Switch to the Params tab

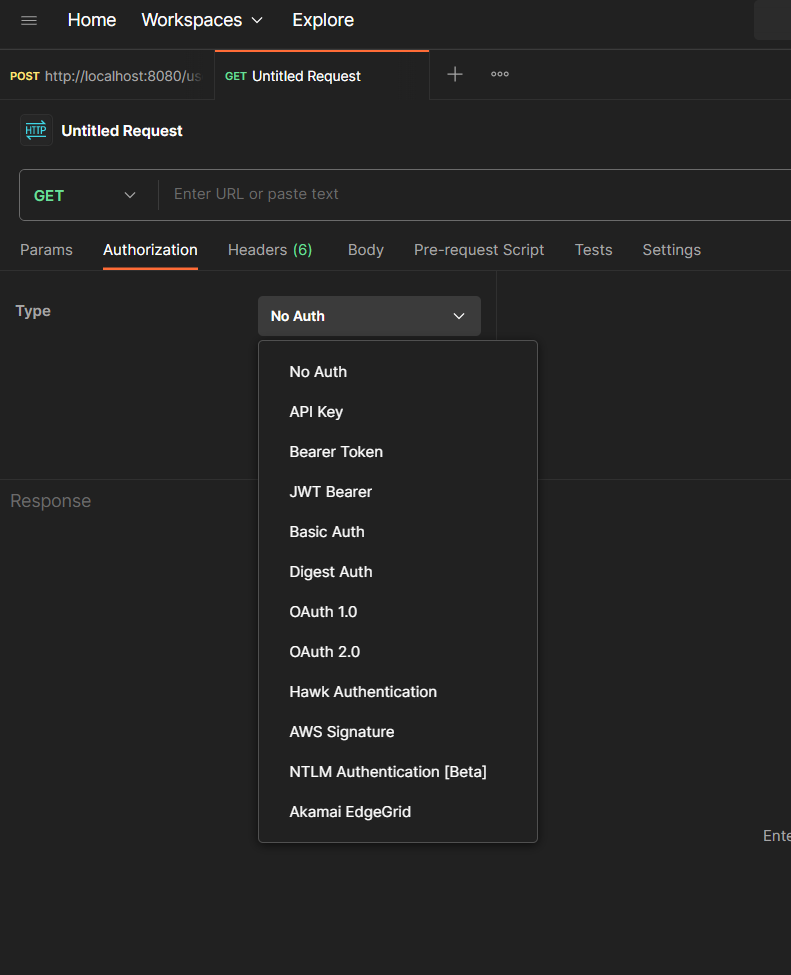(x=46, y=250)
